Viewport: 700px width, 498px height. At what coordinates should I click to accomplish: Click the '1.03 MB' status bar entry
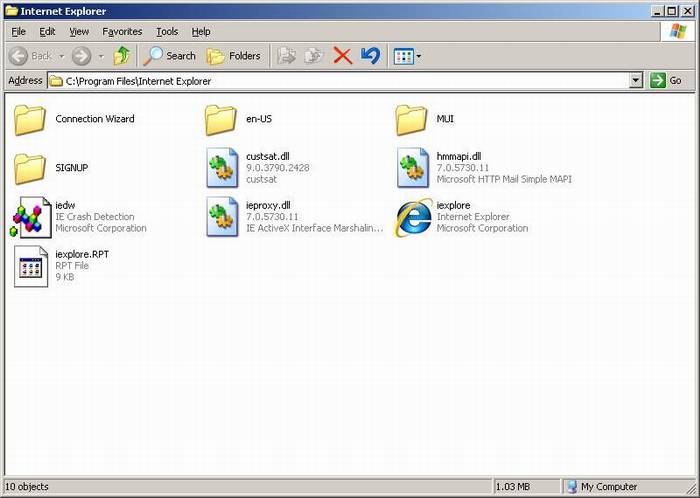[x=512, y=486]
